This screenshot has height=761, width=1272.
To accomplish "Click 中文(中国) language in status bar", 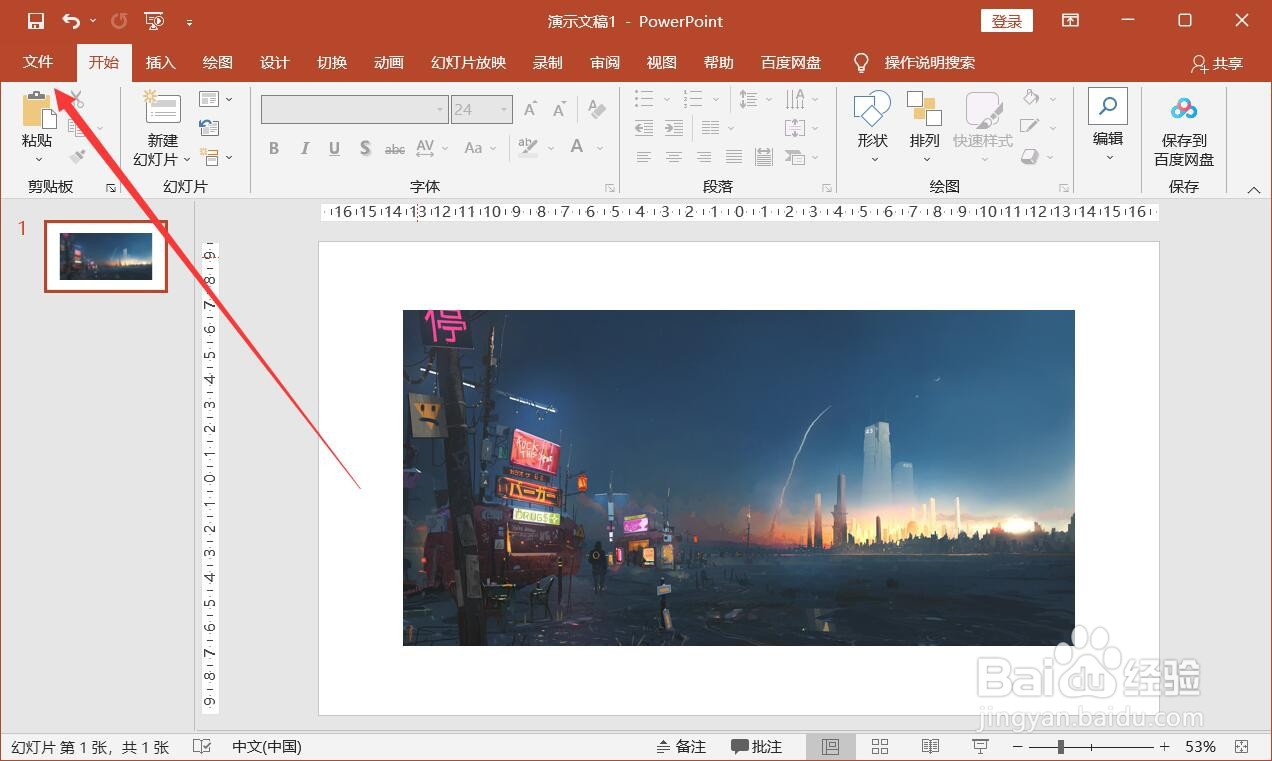I will coord(267,747).
